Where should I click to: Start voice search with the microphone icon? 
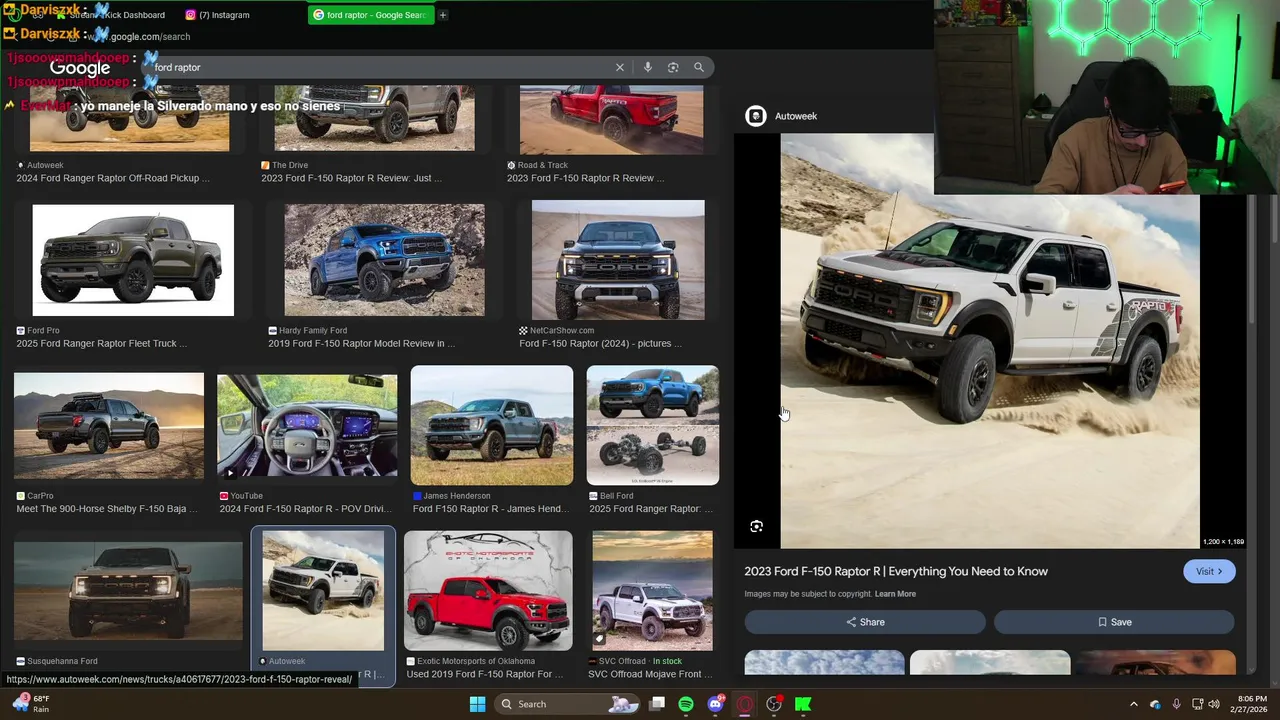pyautogui.click(x=648, y=67)
